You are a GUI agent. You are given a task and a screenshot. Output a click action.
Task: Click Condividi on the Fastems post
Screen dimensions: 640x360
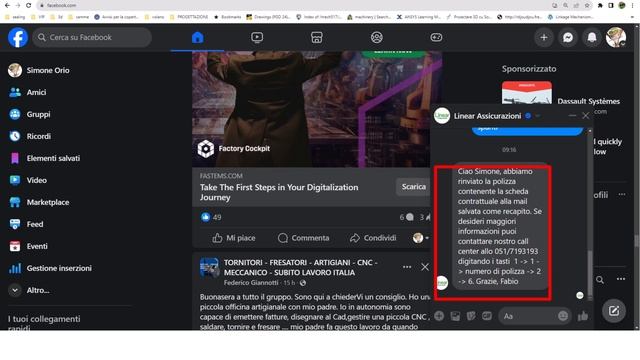pos(373,238)
